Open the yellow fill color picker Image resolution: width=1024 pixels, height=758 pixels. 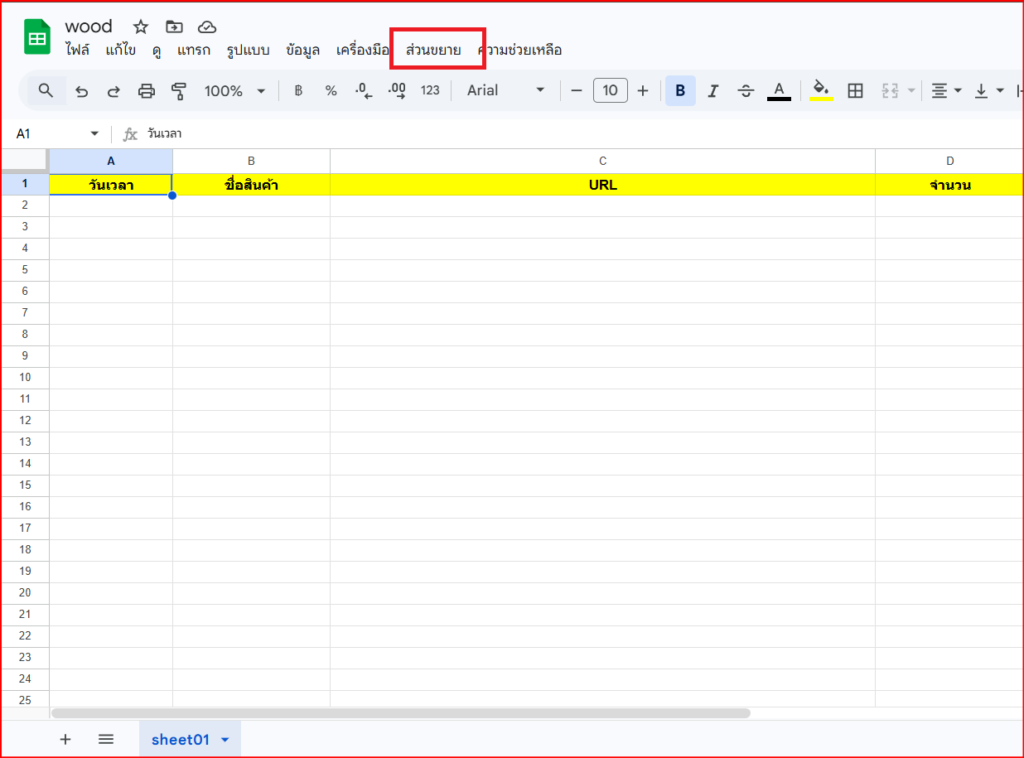click(822, 91)
